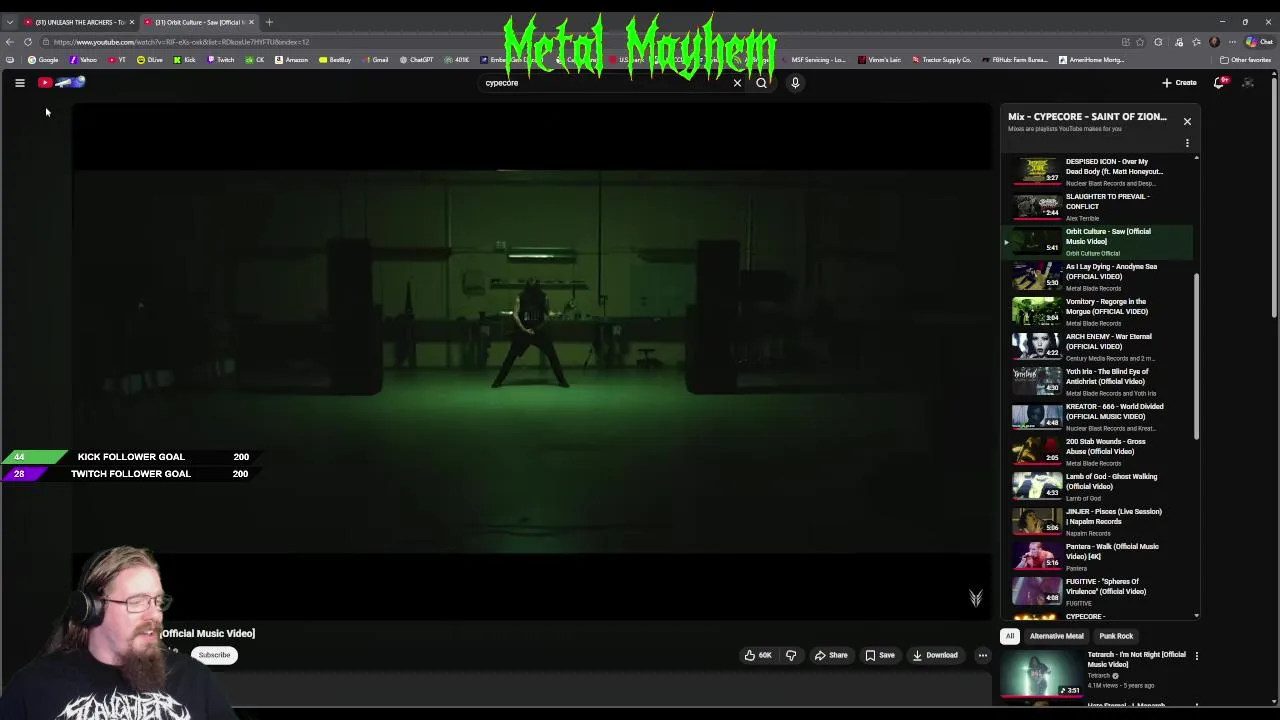The image size is (1280, 720).
Task: Clear the search box with the X
Action: click(737, 83)
